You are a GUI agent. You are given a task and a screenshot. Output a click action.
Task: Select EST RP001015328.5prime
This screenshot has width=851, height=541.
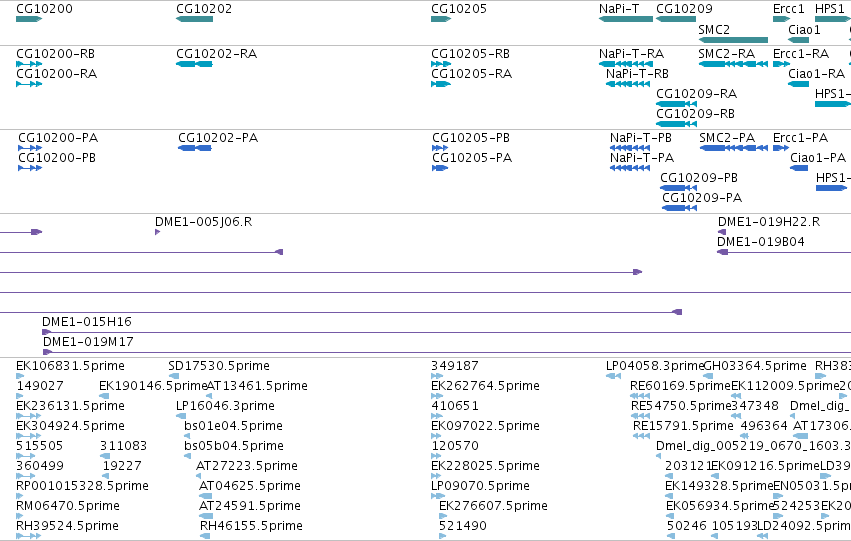[20, 496]
